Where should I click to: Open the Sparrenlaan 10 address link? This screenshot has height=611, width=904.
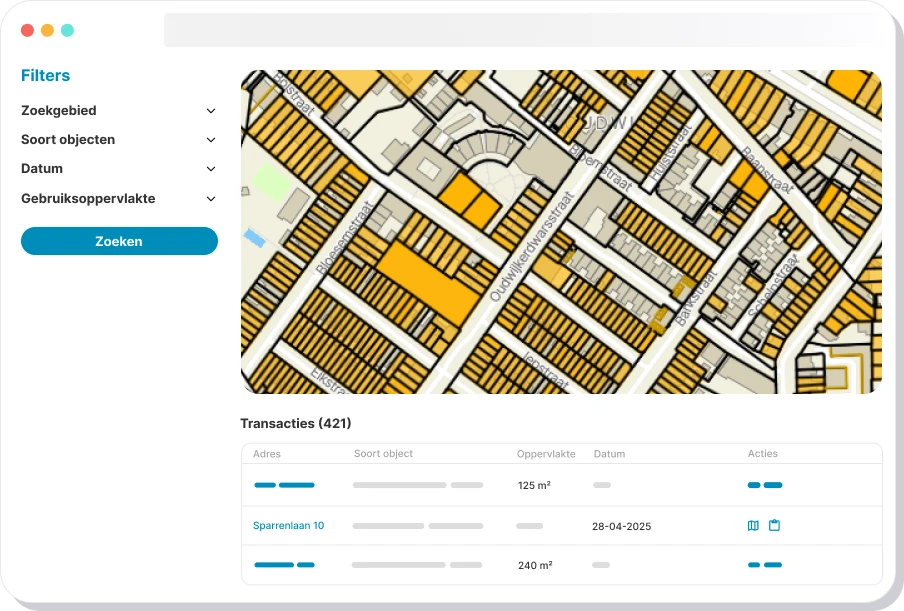pyautogui.click(x=288, y=526)
